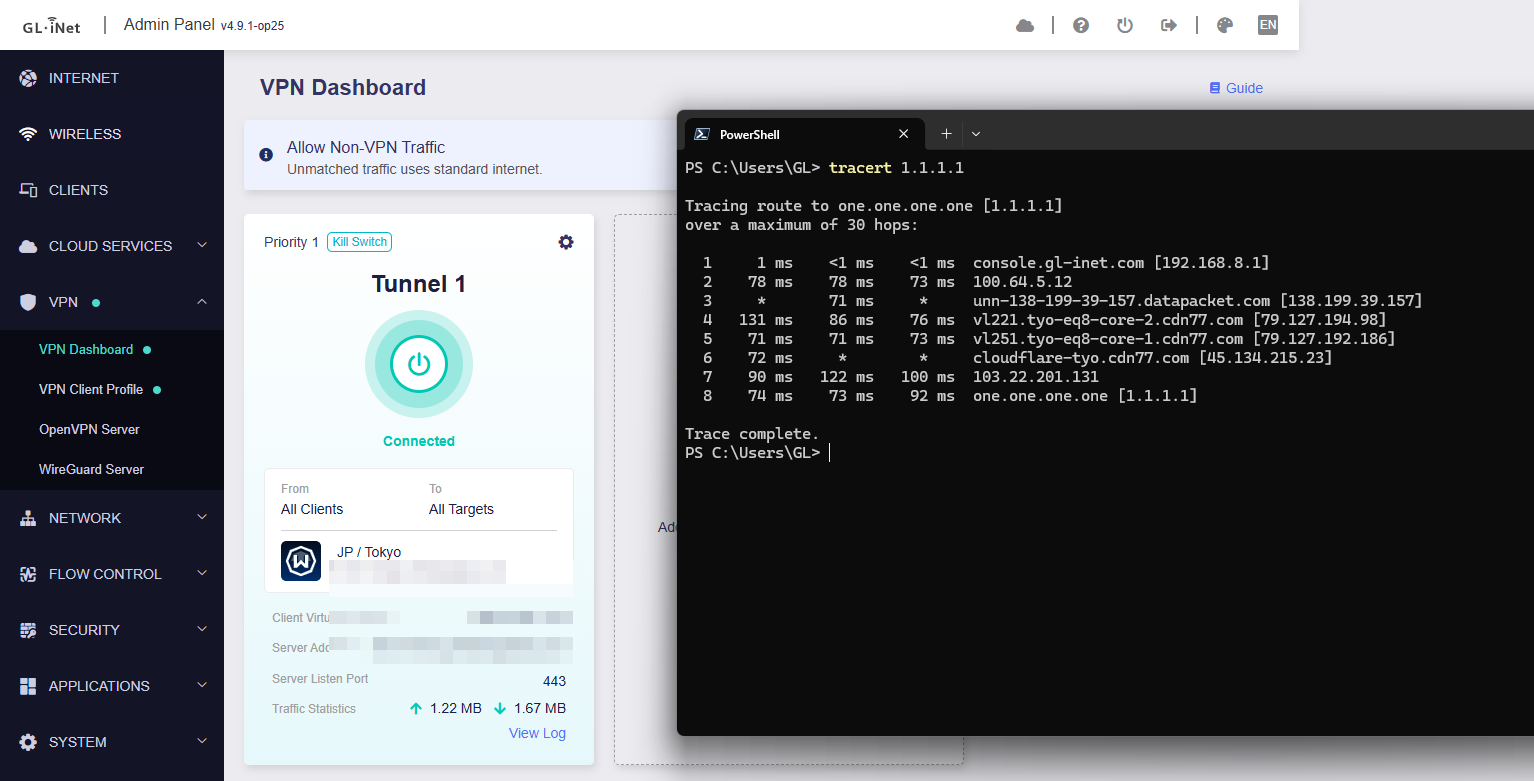Click JP / Tokyo server name
The height and width of the screenshot is (781, 1534).
(369, 552)
